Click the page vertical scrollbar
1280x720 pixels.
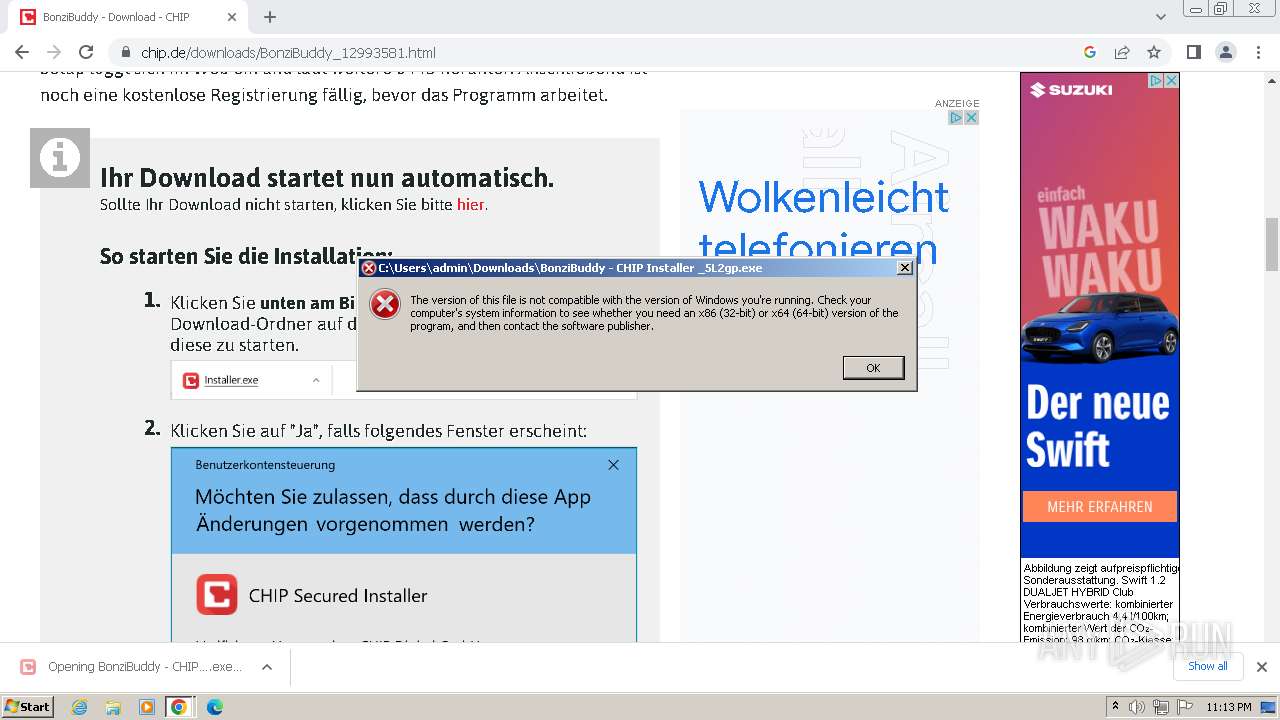[x=1272, y=245]
